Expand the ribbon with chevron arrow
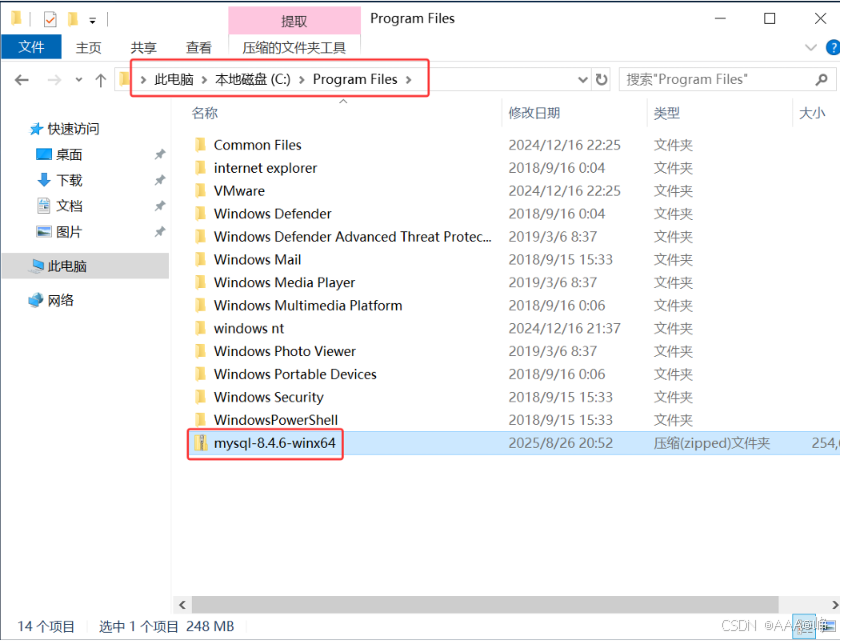The width and height of the screenshot is (841, 641). click(x=811, y=47)
